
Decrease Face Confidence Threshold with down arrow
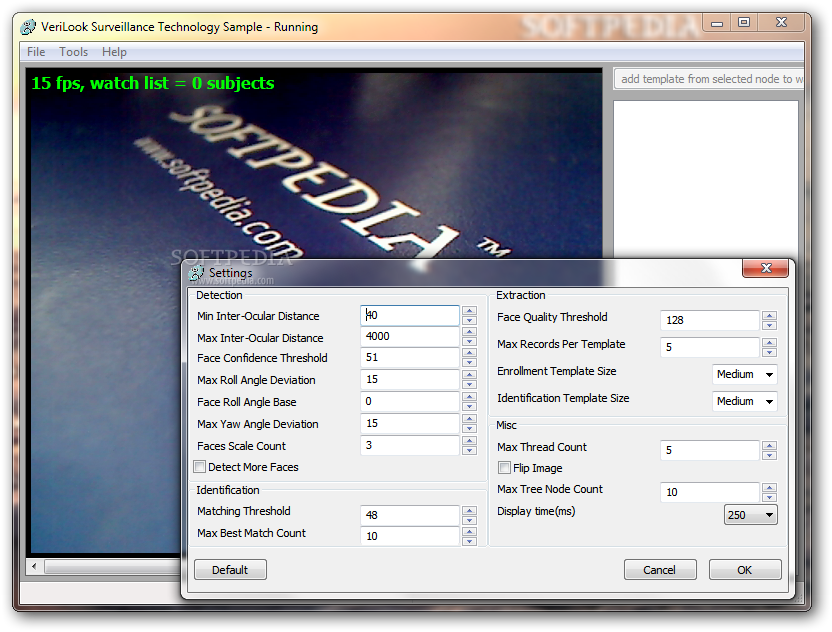click(x=469, y=362)
